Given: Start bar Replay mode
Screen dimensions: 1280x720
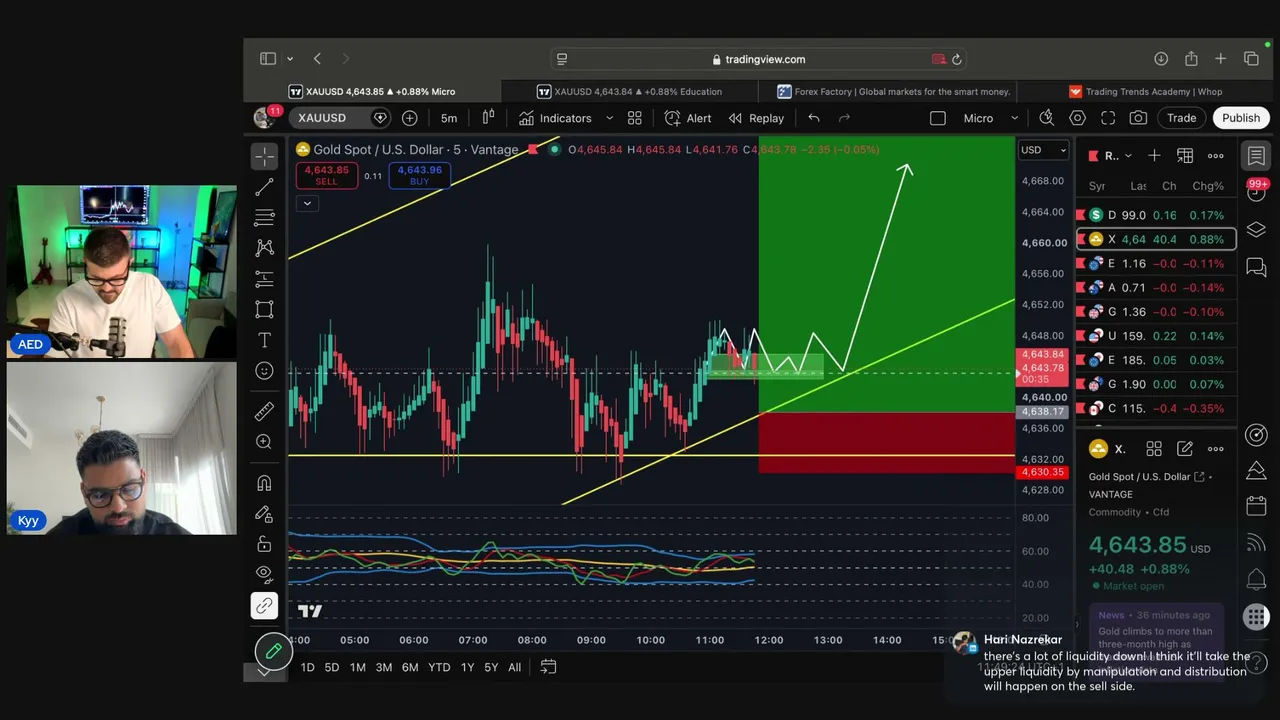Looking at the screenshot, I should pyautogui.click(x=756, y=118).
